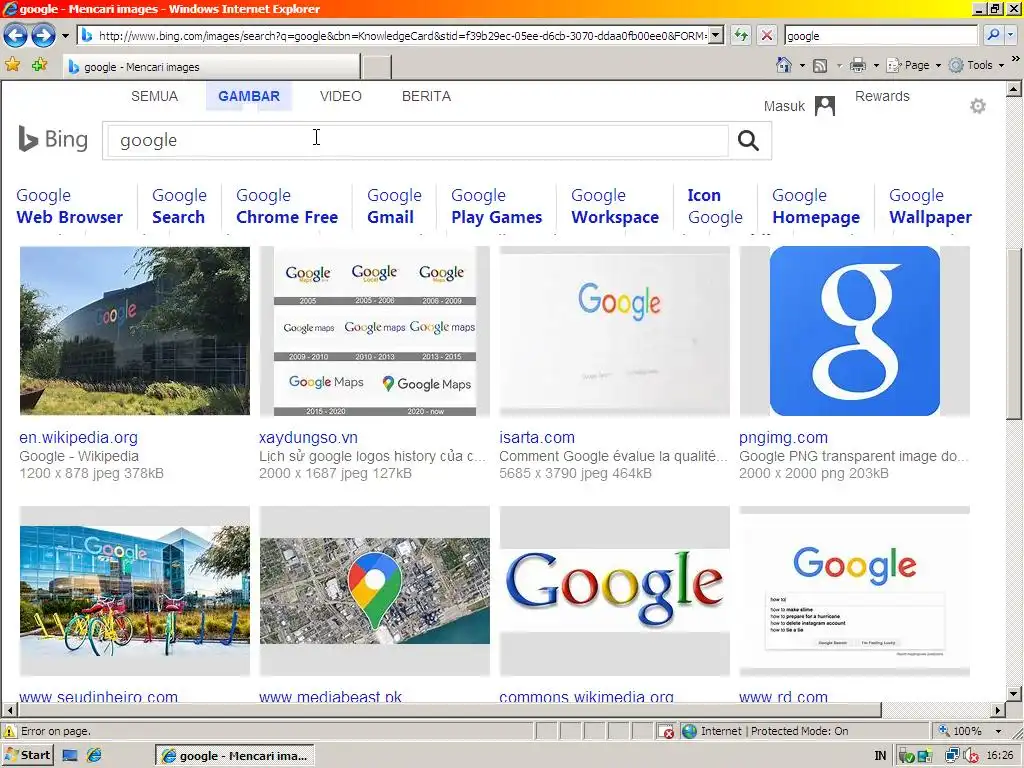
Task: Launch Internet Explorer from quick launch
Action: pos(94,756)
